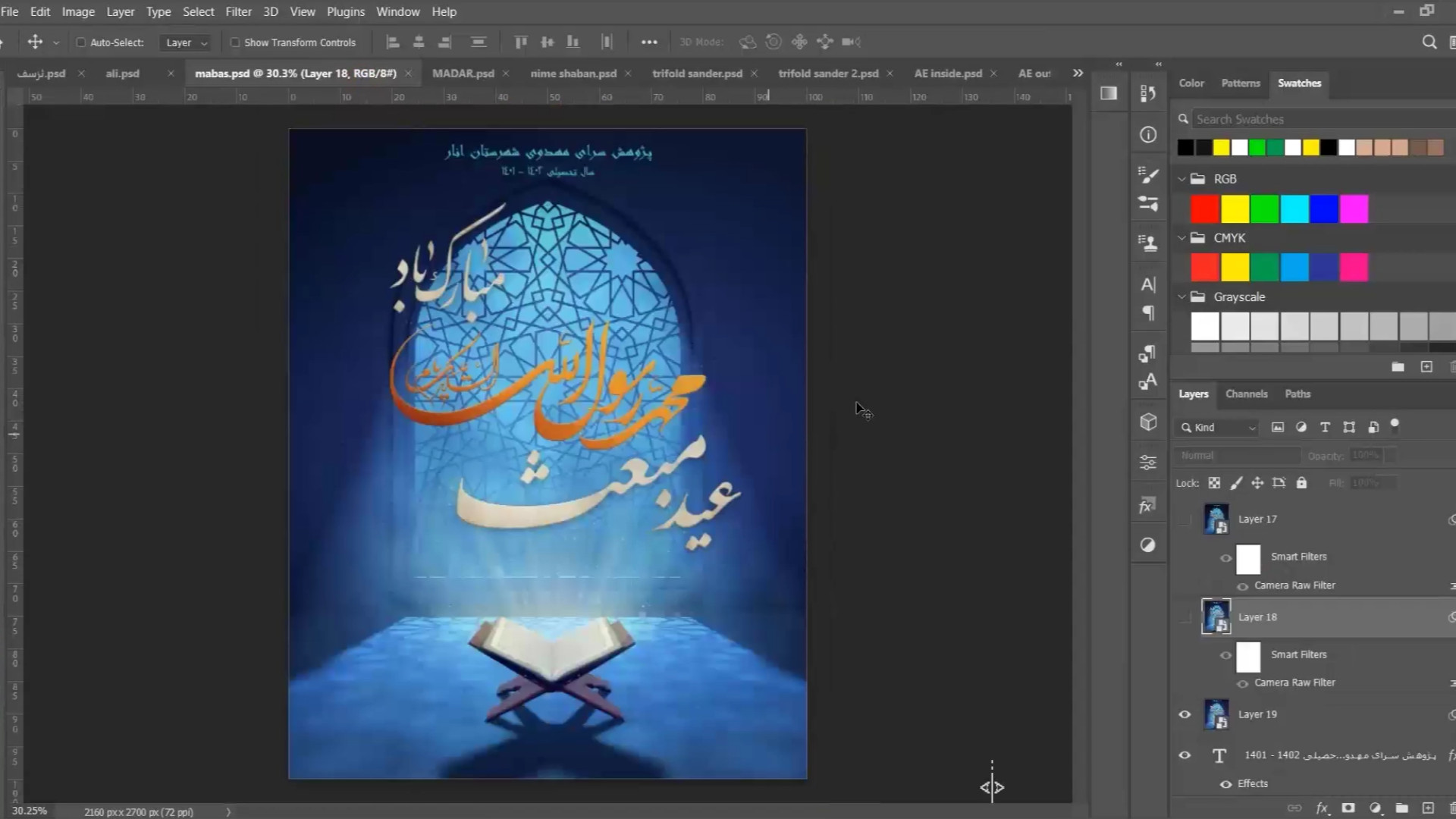Switch to MADAR.psd document tab

pos(463,74)
